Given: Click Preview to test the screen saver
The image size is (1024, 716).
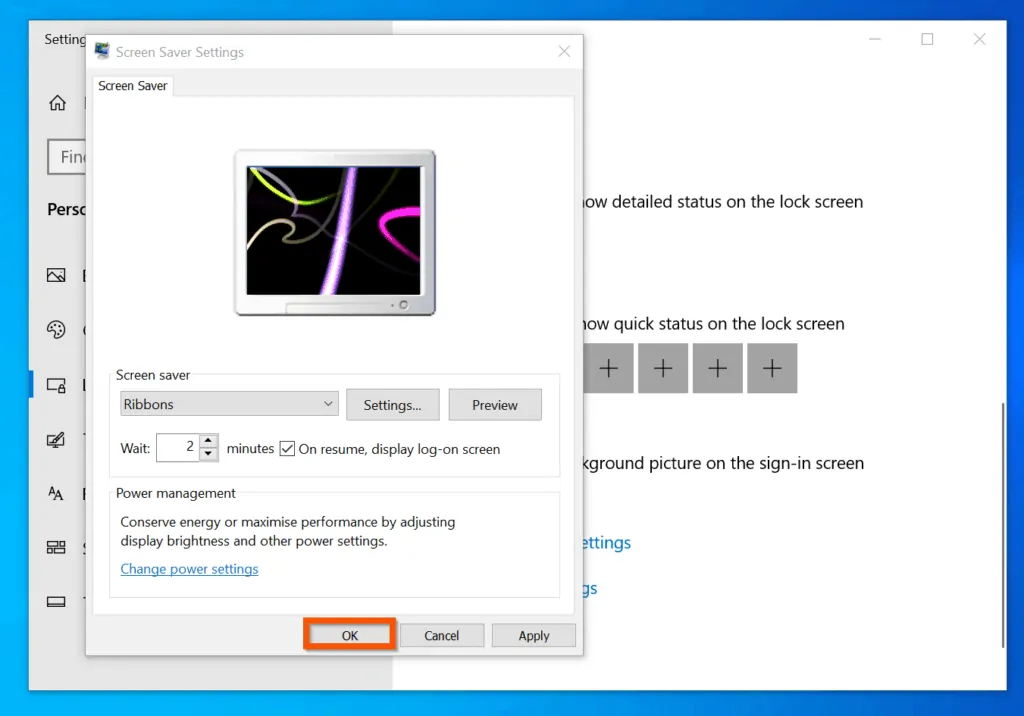Looking at the screenshot, I should click(x=494, y=405).
